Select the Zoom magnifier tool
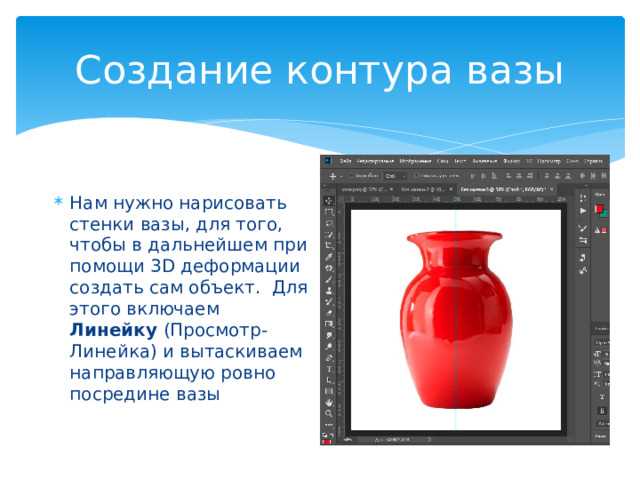Image resolution: width=640 pixels, height=480 pixels. coord(329,413)
